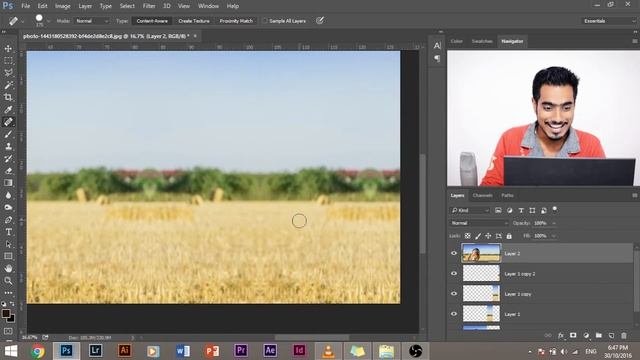Select the Hand tool
This screenshot has height=360, width=640.
tap(8, 269)
